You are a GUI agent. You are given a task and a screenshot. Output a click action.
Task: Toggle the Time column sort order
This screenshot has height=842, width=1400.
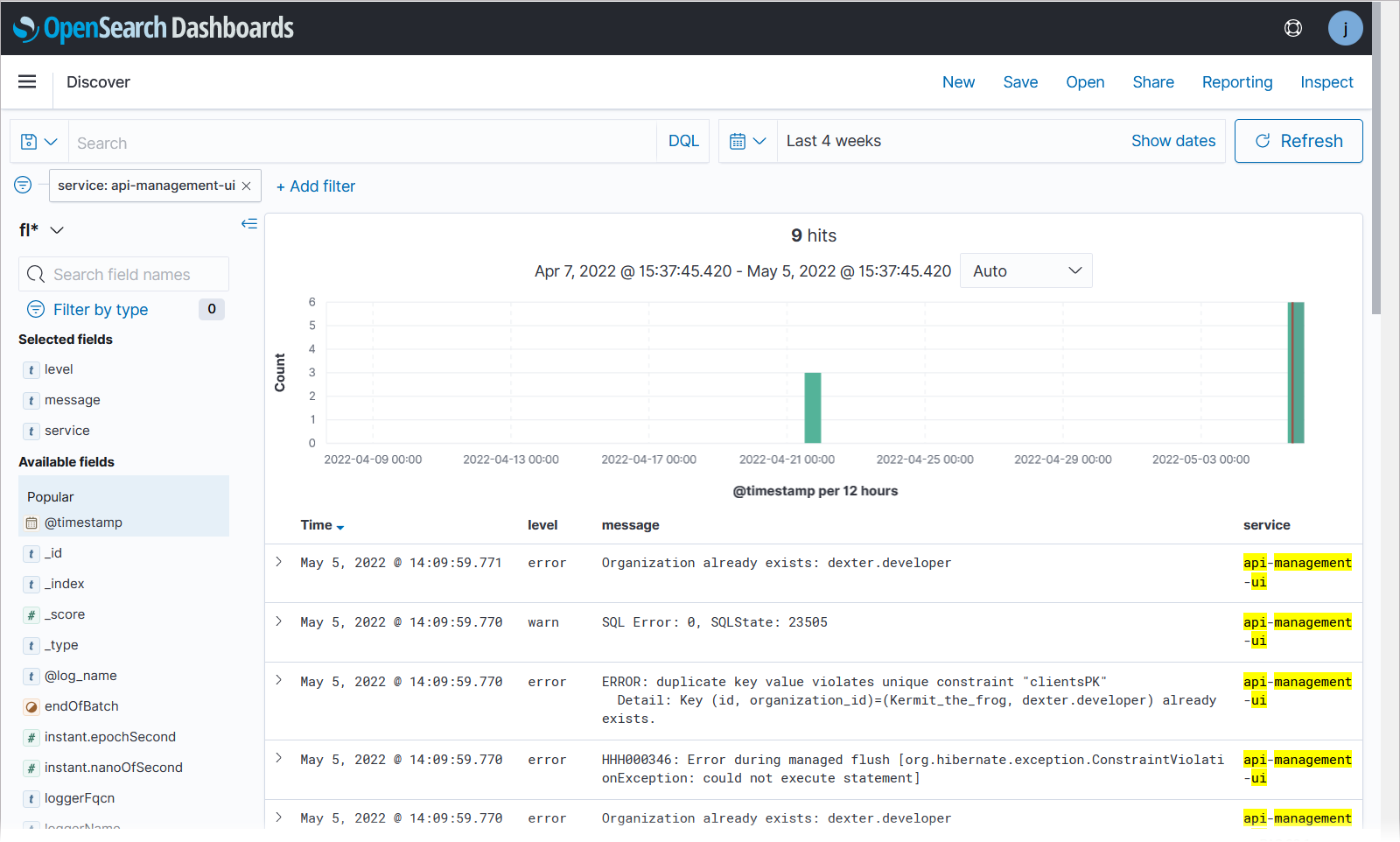[322, 525]
